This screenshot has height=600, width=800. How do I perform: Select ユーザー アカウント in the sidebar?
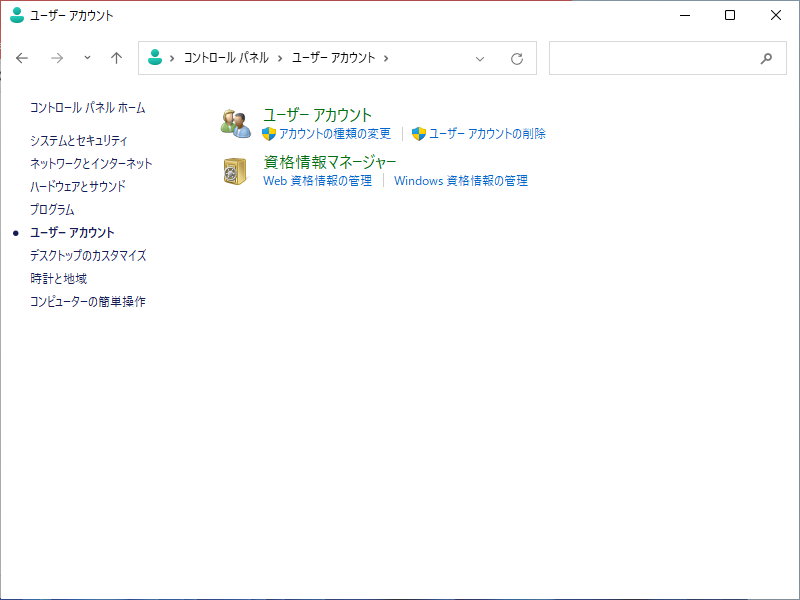click(72, 233)
